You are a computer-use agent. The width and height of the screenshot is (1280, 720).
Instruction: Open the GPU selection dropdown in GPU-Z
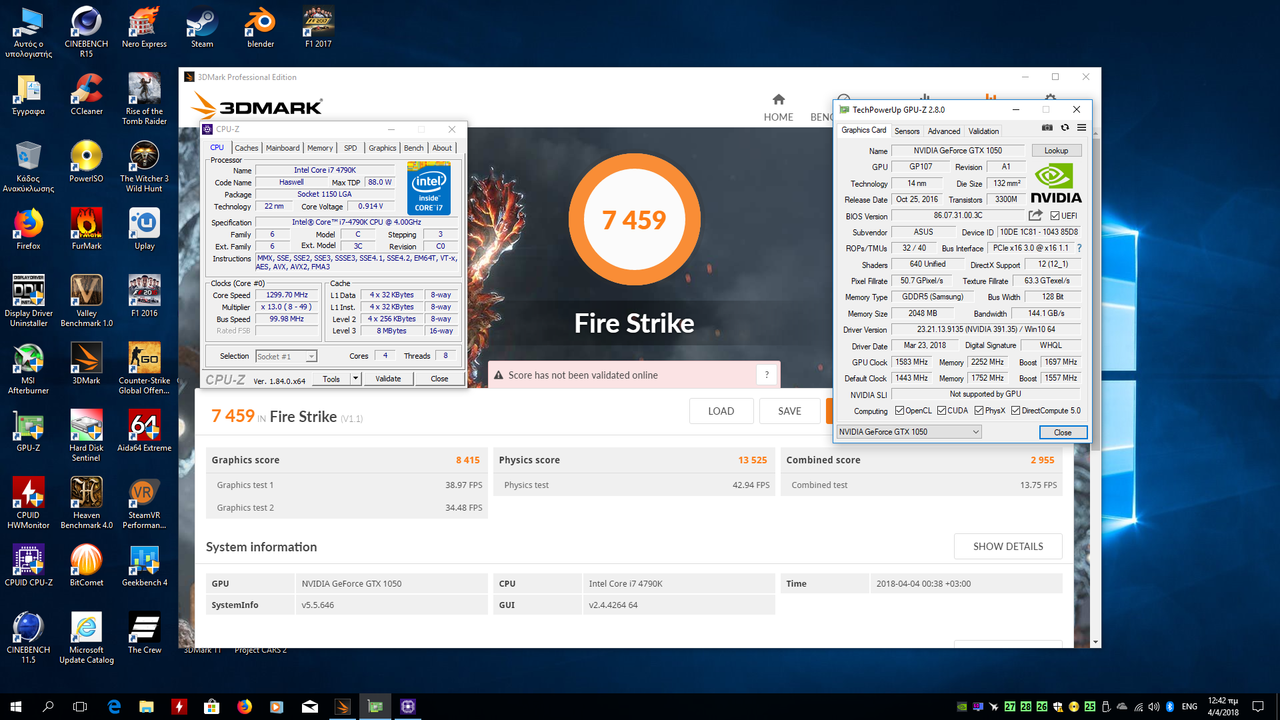click(x=908, y=432)
